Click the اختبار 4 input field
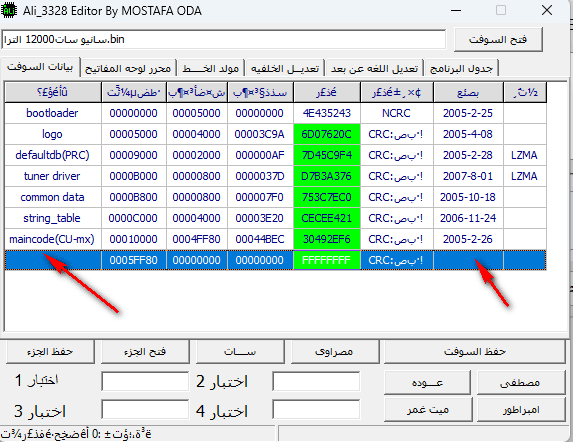The height and width of the screenshot is (442, 573). 316,409
